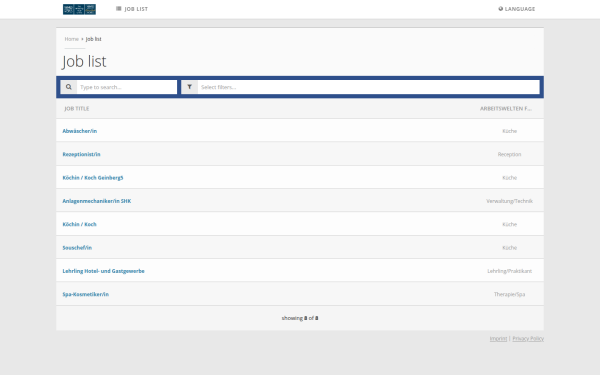Open the Imprint footer link
Viewport: 600px width, 375px height.
pos(498,339)
